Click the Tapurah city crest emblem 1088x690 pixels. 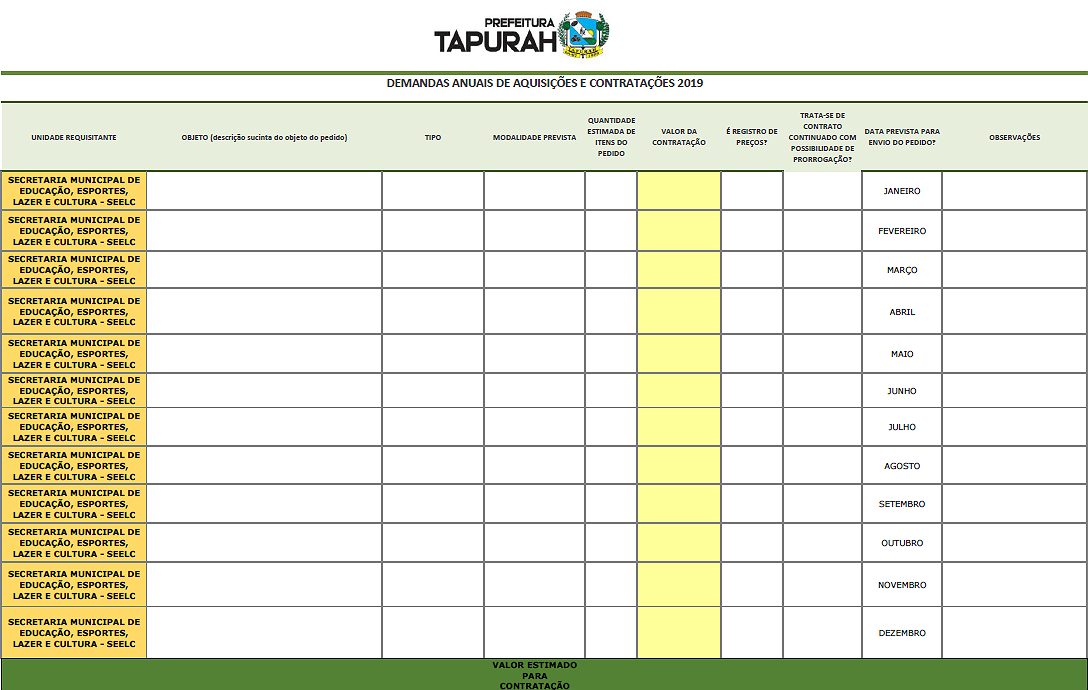coord(583,34)
